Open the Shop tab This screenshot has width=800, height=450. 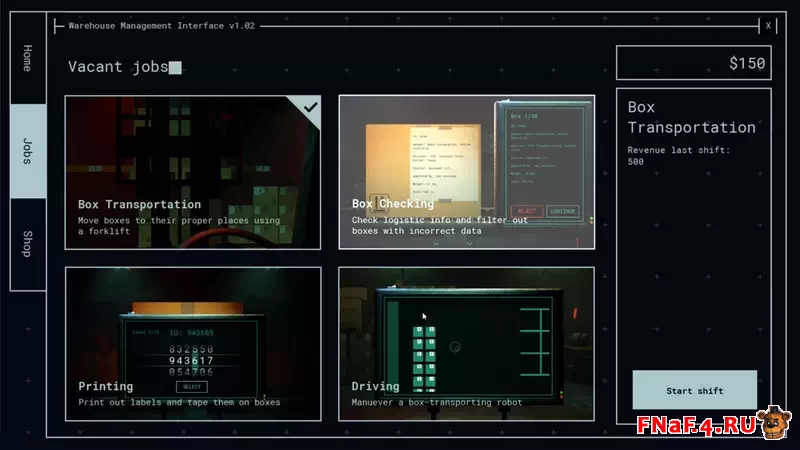(28, 244)
